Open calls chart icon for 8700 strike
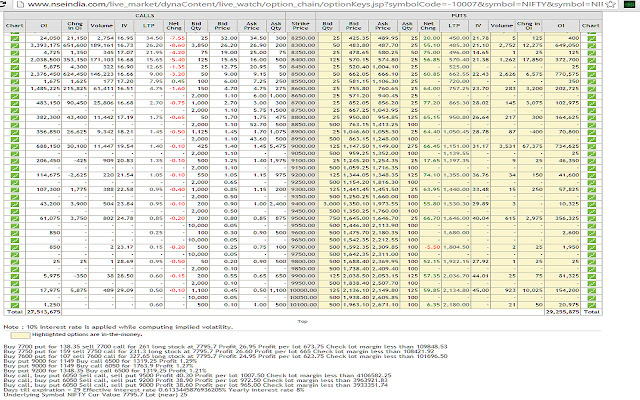The width and height of the screenshot is (640, 400). (15, 101)
